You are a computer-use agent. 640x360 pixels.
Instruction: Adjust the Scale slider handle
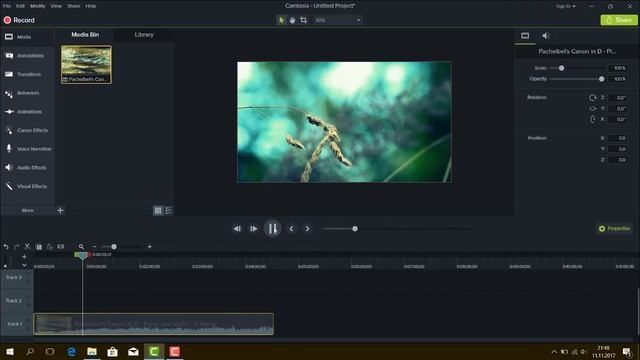[561, 68]
